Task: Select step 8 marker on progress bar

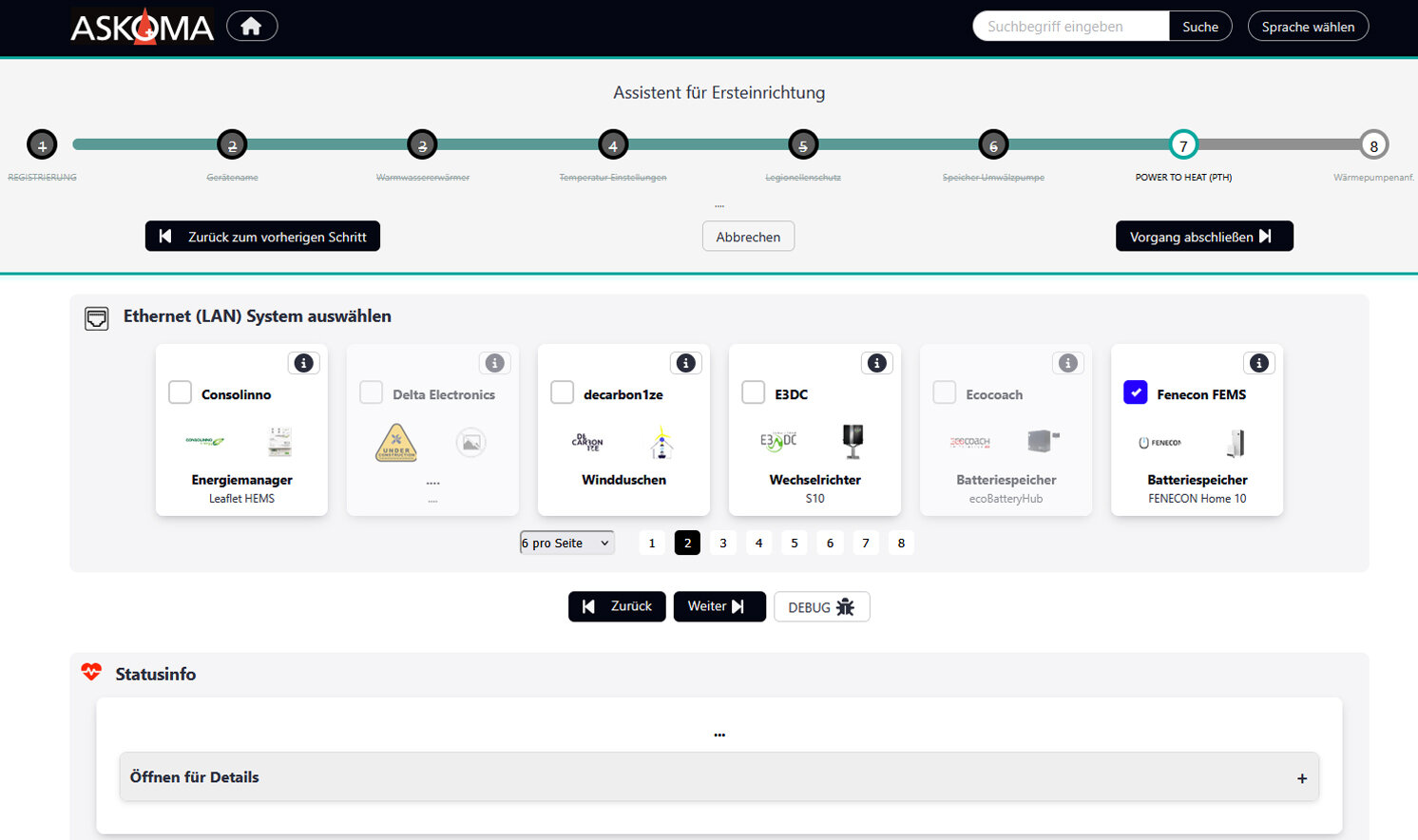Action: coord(1373,145)
